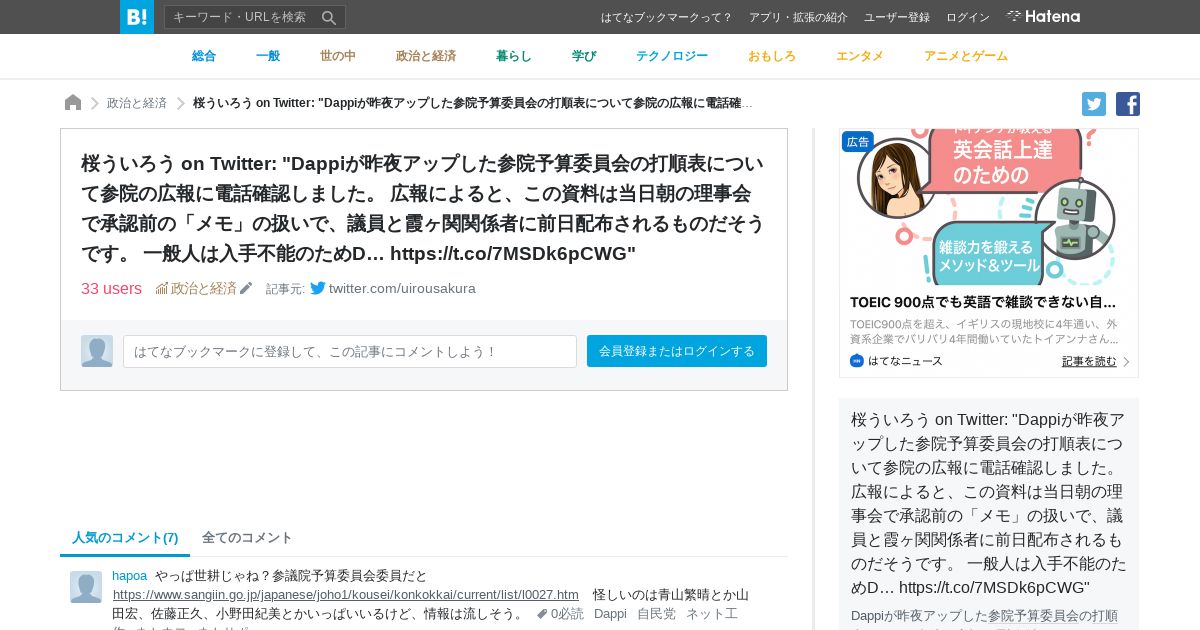Click the sidebar article excerpt starting Dappiが昨夜
The height and width of the screenshot is (630, 1200).
point(985,618)
